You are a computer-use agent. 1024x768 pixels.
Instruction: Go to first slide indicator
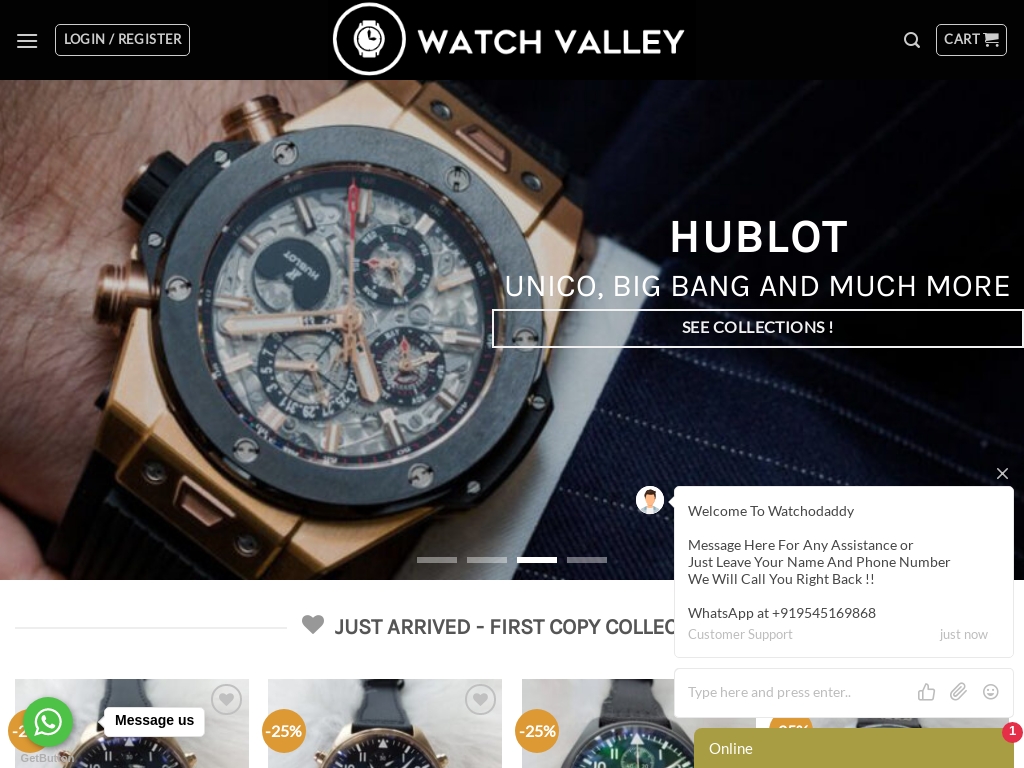point(437,560)
